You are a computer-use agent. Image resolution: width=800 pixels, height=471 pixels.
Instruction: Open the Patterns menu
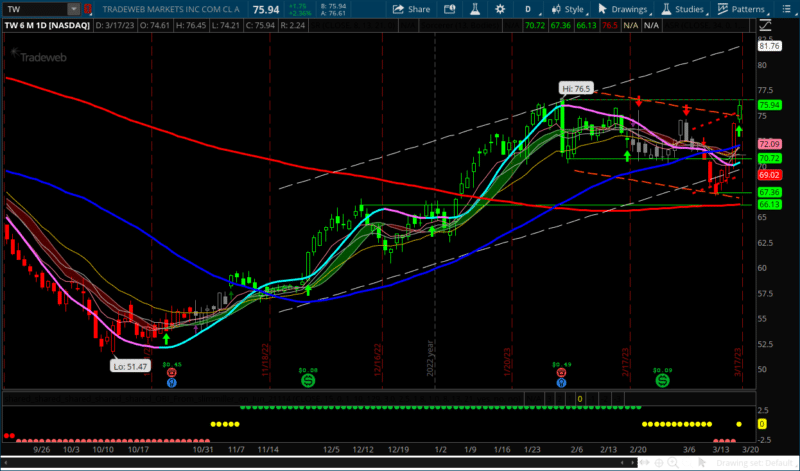point(742,9)
